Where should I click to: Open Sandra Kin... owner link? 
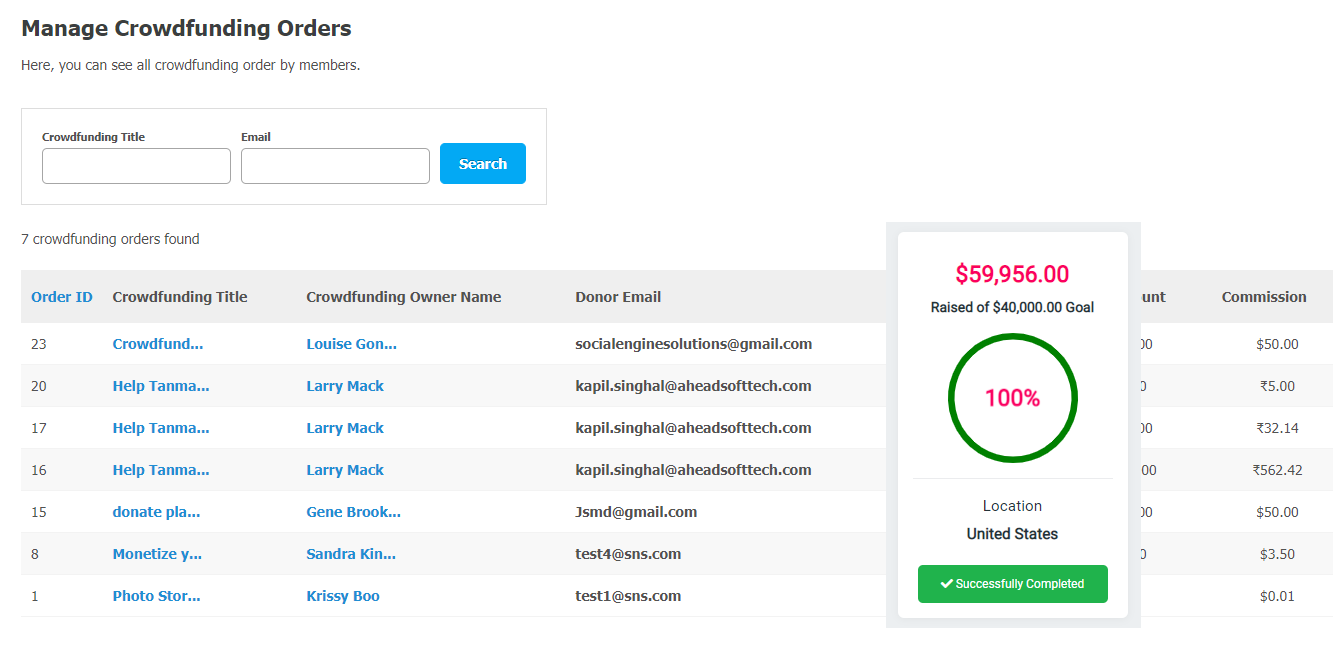[351, 554]
